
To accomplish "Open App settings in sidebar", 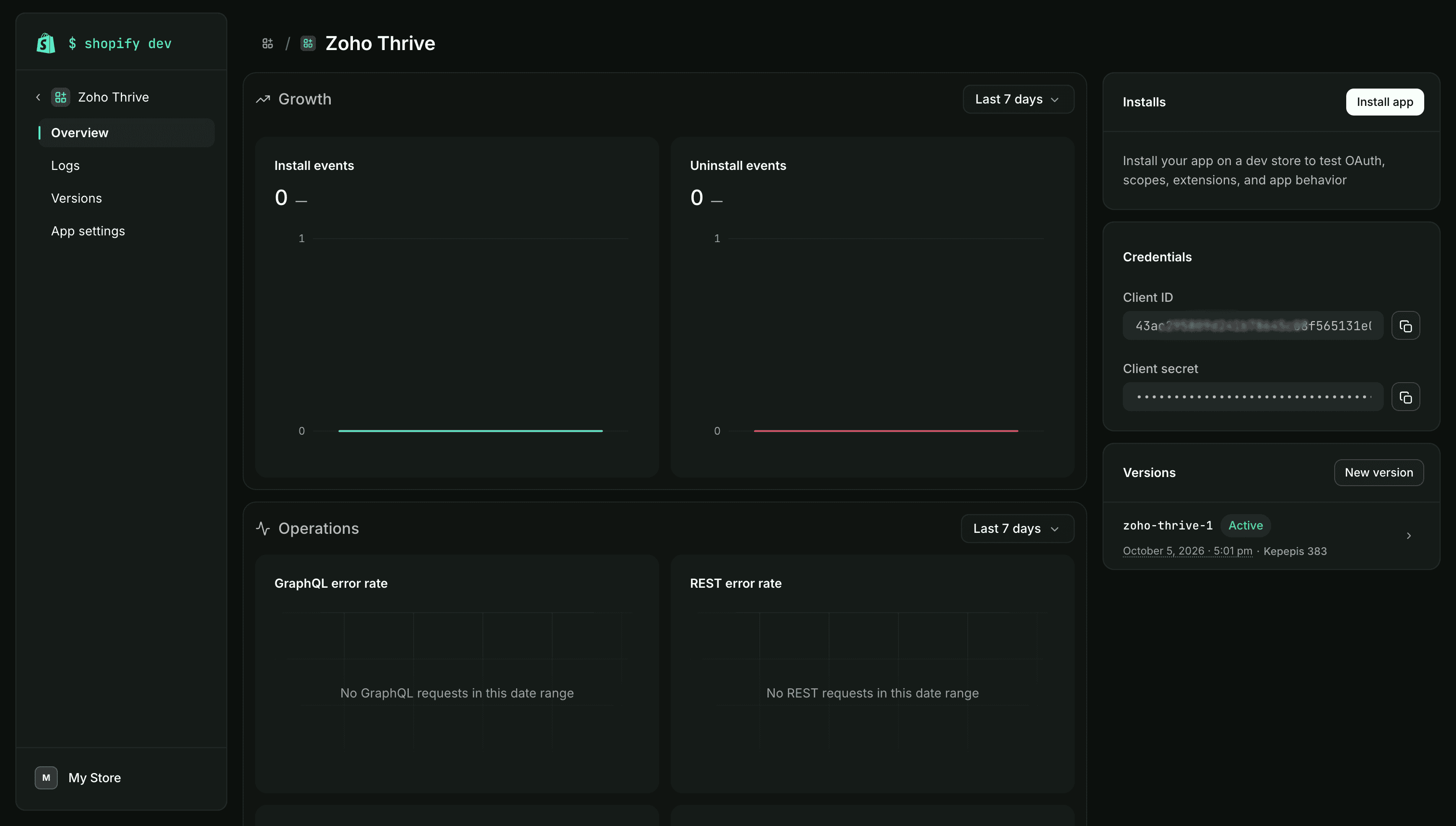I will pyautogui.click(x=88, y=231).
